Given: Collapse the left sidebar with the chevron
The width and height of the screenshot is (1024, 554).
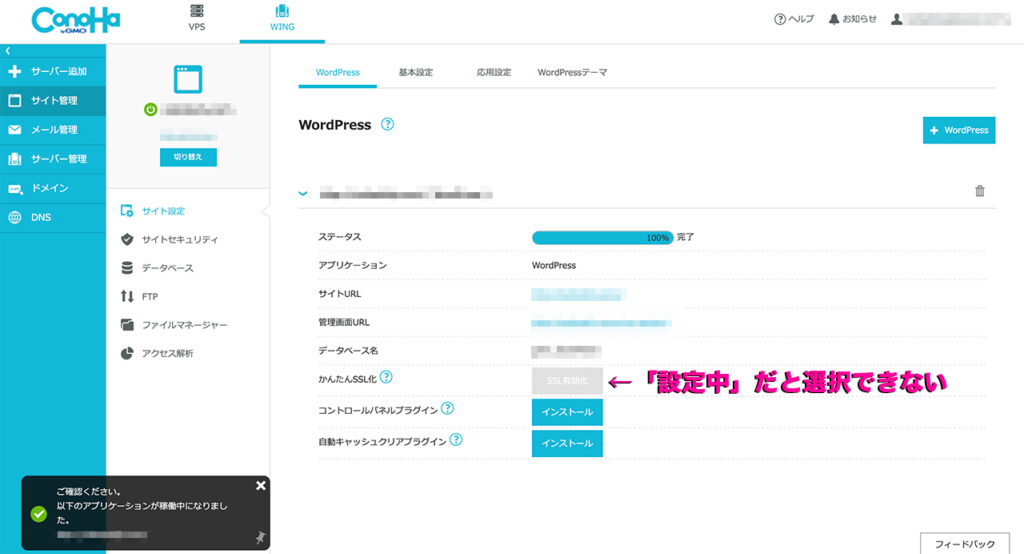Looking at the screenshot, I should (x=8, y=50).
